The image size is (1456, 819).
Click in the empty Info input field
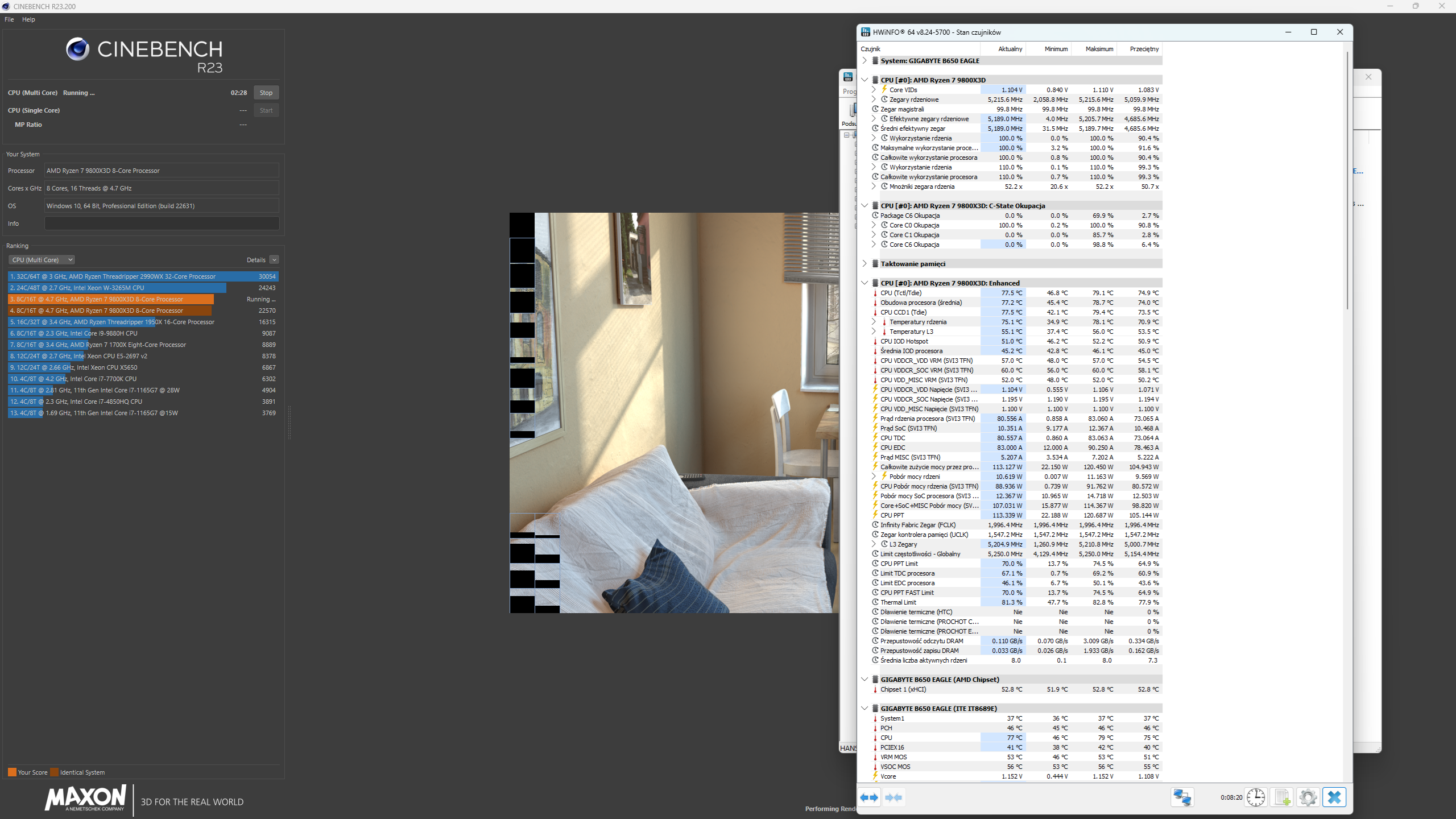[x=162, y=224]
